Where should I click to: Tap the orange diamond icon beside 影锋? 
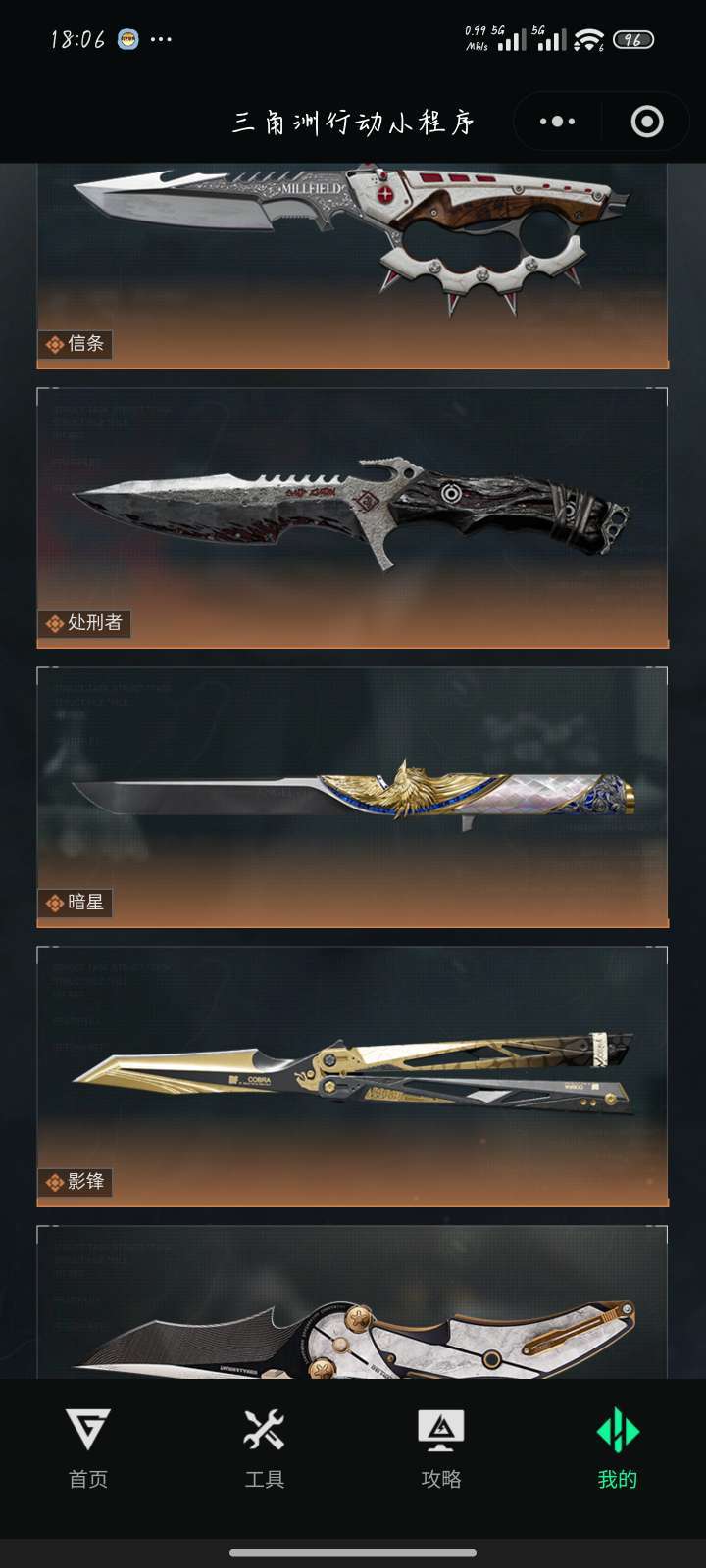click(55, 1182)
